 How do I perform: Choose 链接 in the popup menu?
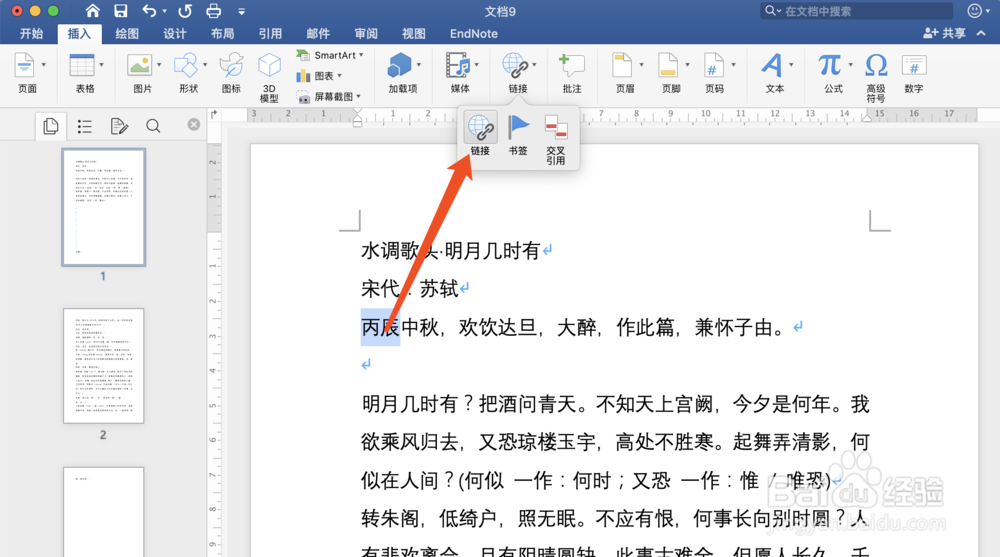[480, 135]
